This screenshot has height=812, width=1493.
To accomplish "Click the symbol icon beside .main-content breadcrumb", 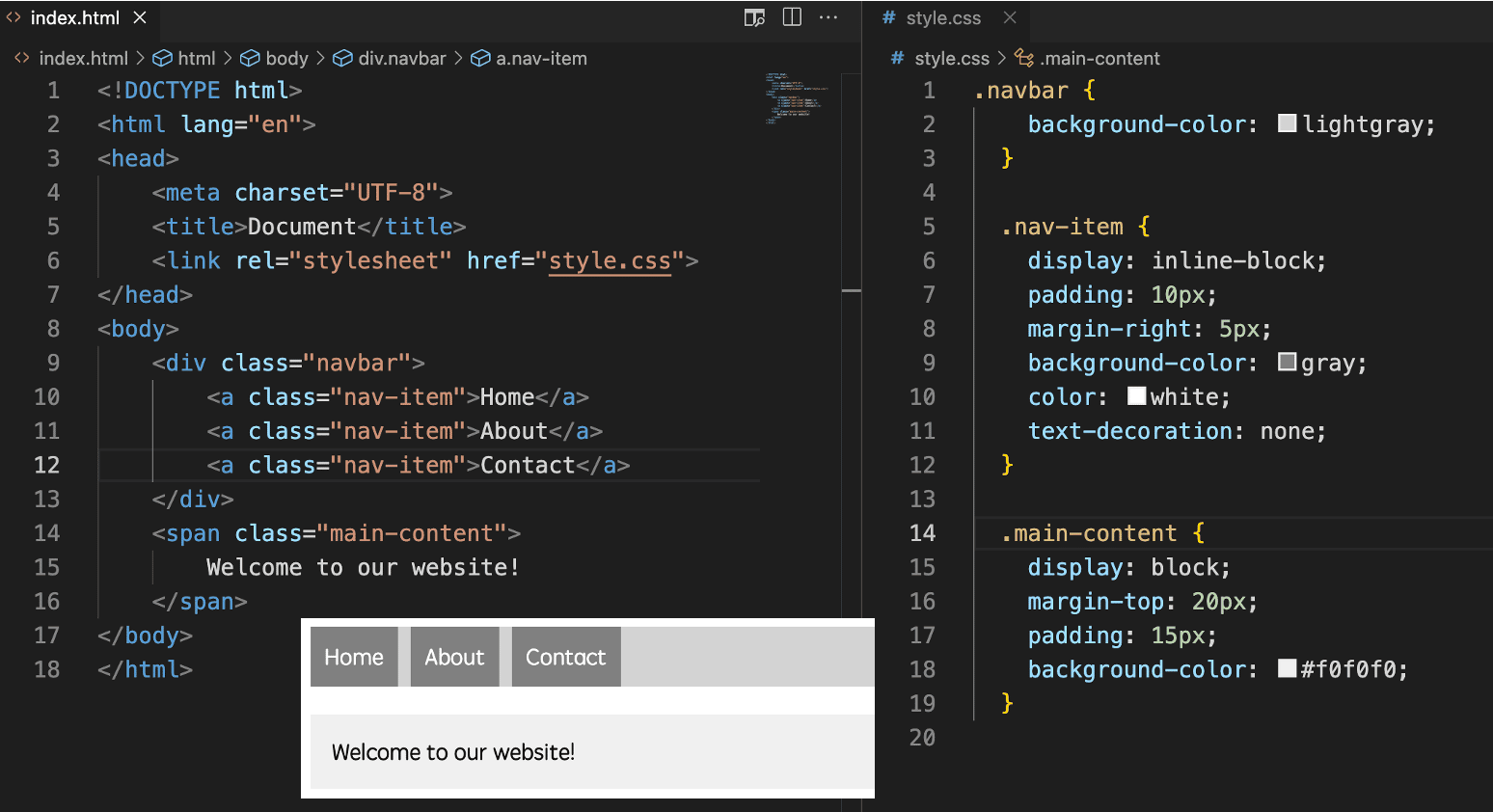I will pos(1023,58).
